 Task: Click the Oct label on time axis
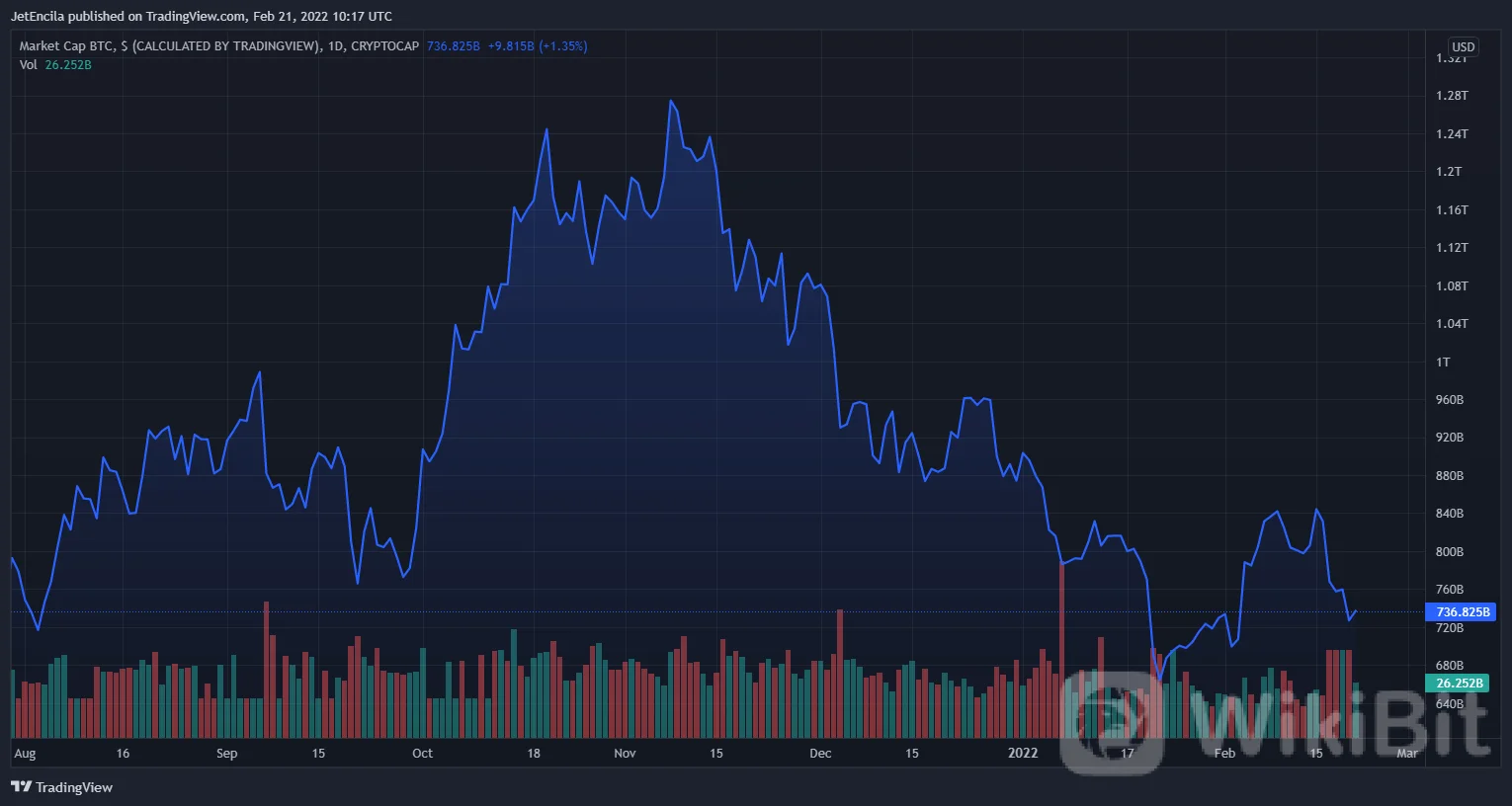coord(422,754)
